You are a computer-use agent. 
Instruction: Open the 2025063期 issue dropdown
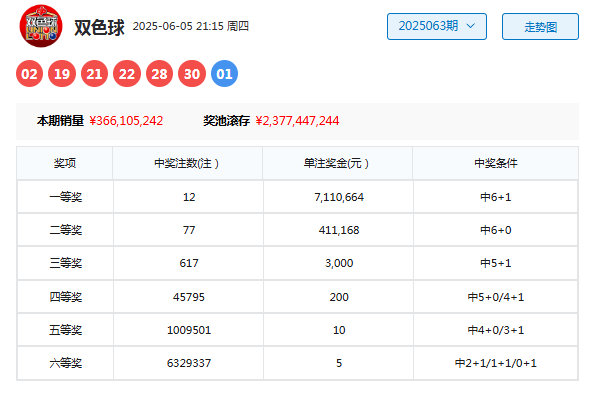[437, 26]
